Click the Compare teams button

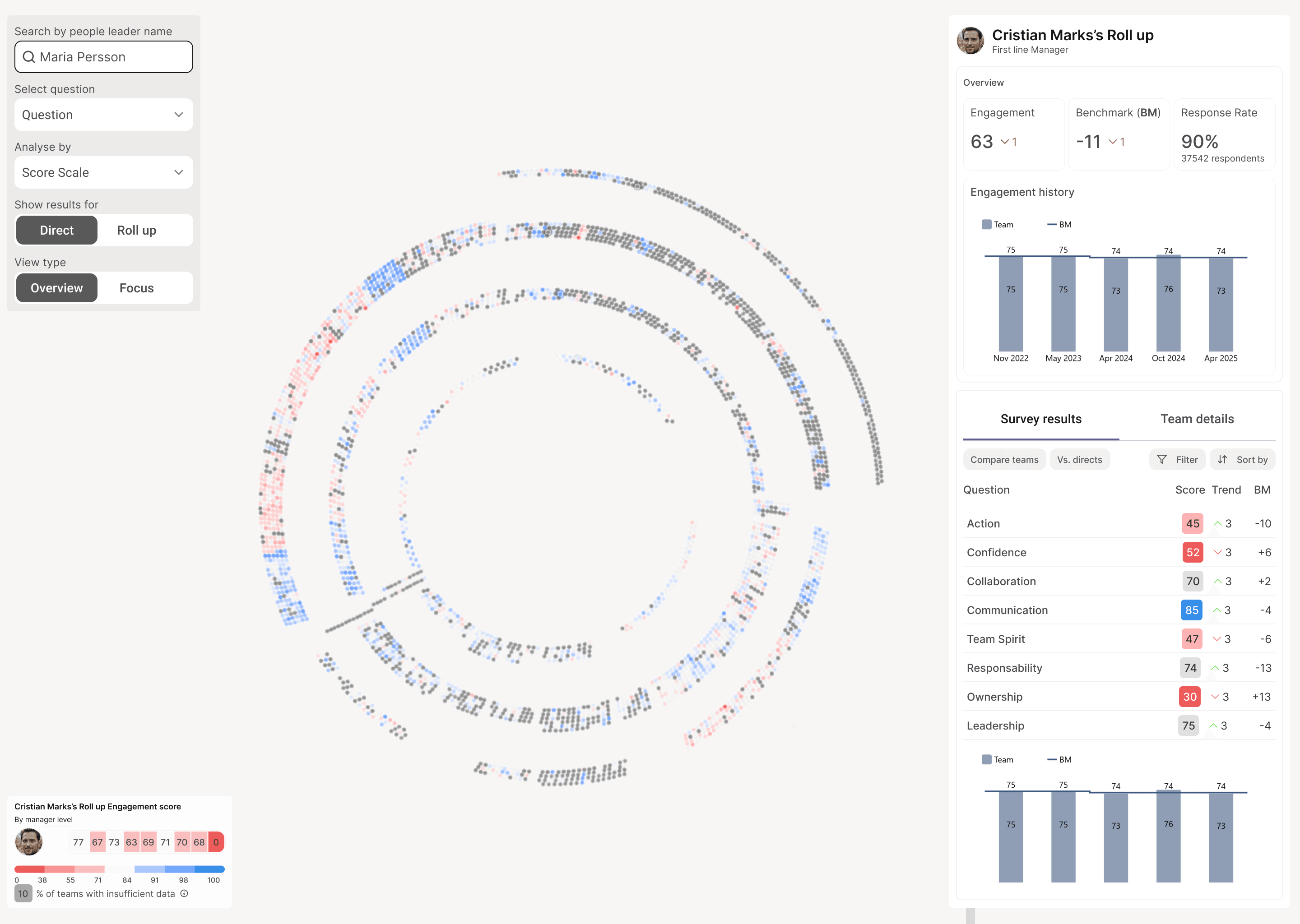pyautogui.click(x=1004, y=460)
